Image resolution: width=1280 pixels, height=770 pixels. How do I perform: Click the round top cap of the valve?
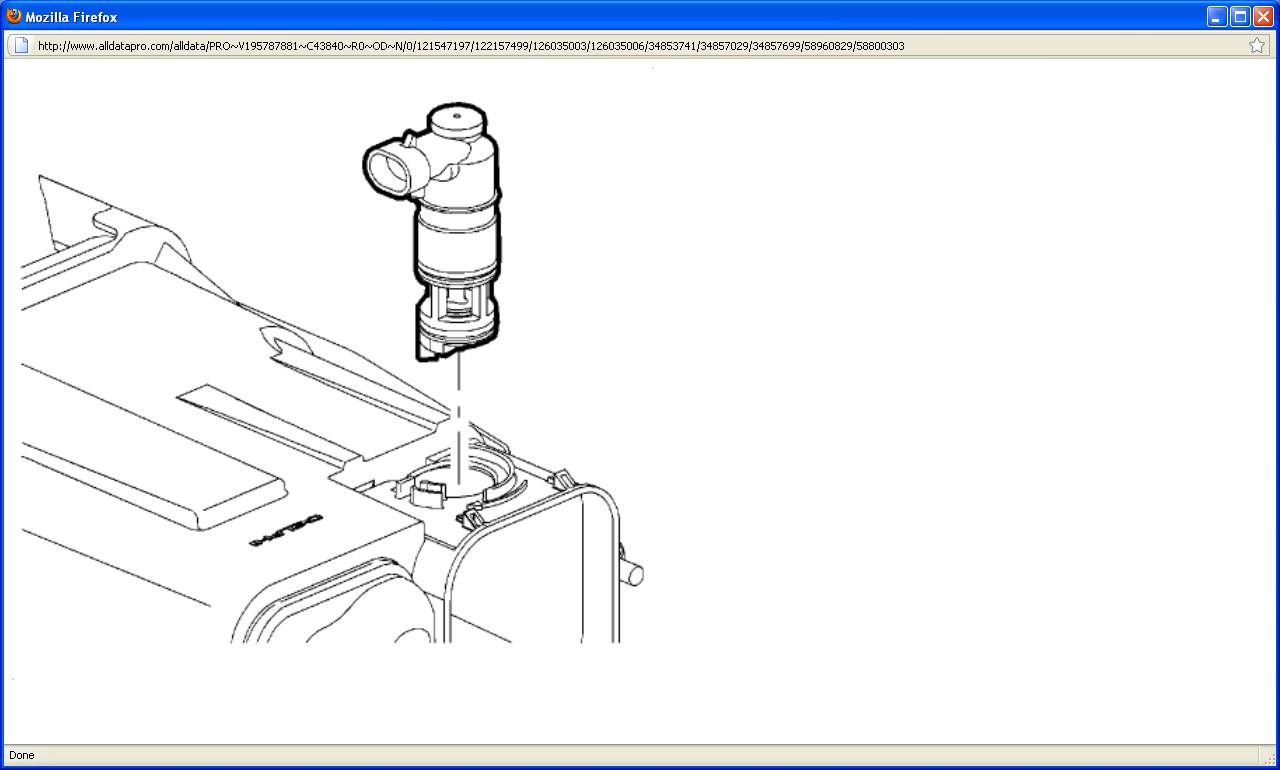point(457,120)
